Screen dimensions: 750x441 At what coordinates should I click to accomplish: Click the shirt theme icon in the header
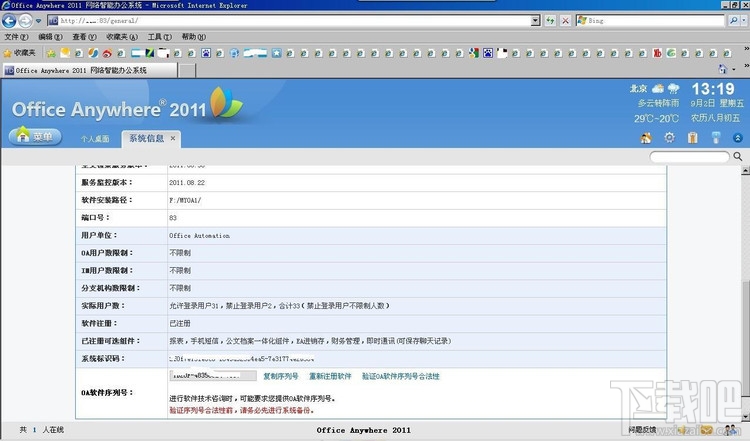tap(692, 138)
